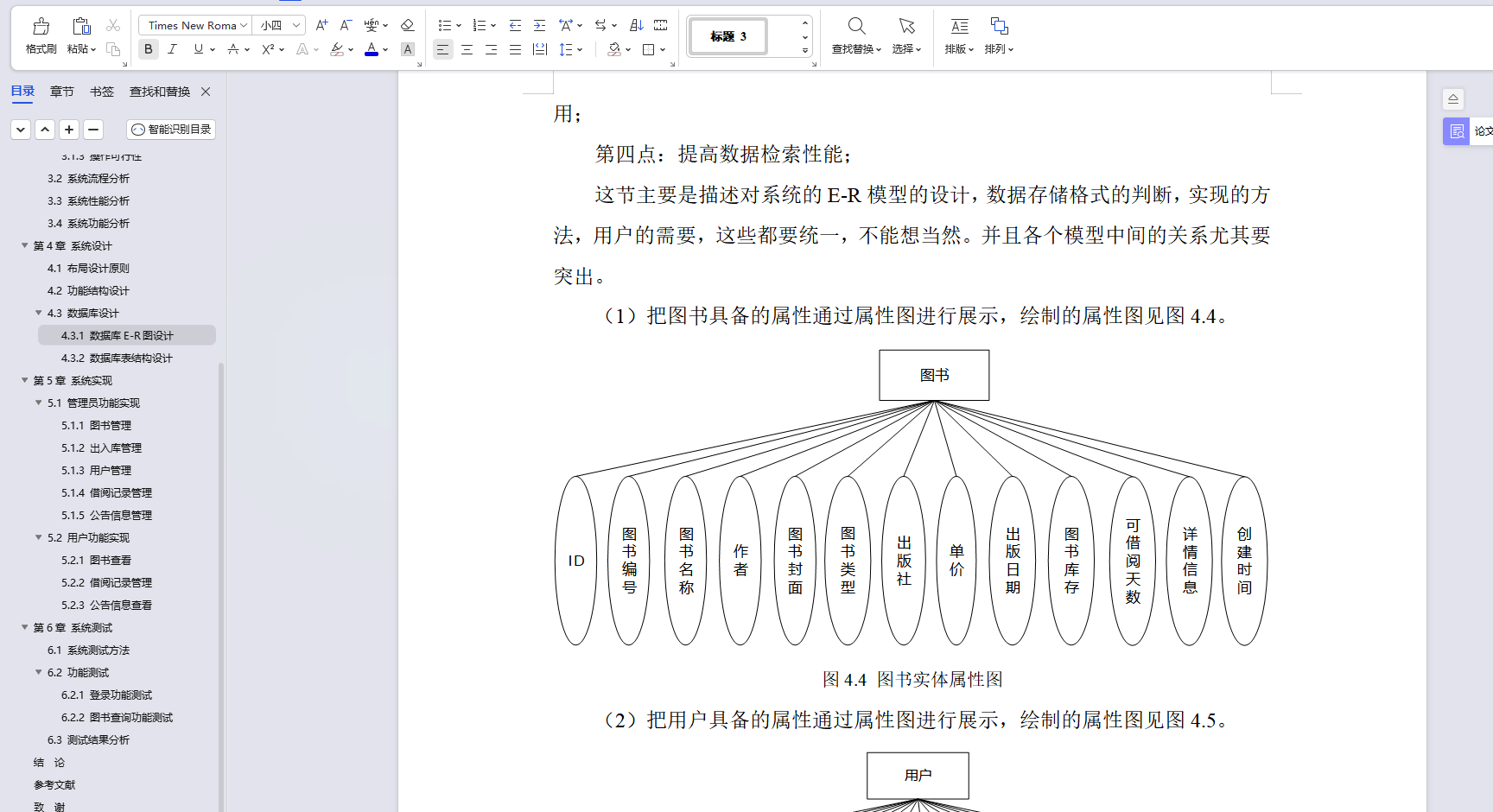Toggle align right
This screenshot has width=1493, height=812.
[x=491, y=49]
